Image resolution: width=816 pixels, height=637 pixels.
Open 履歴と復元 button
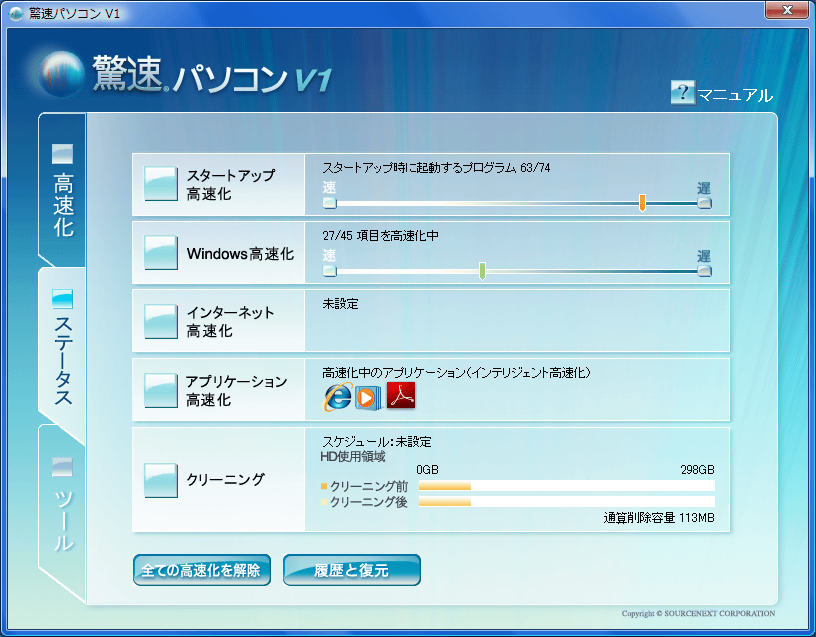352,570
